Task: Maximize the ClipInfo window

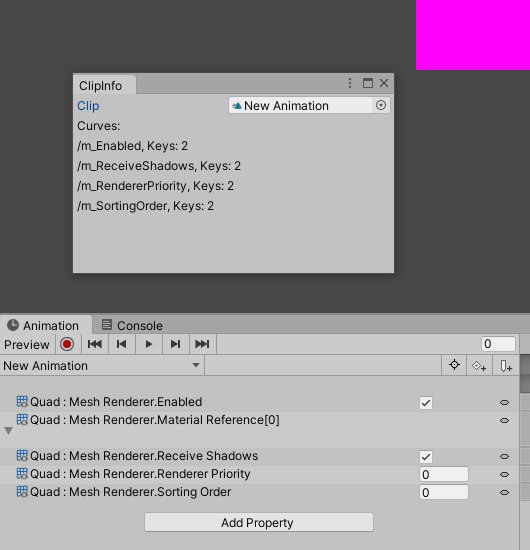Action: [x=368, y=83]
